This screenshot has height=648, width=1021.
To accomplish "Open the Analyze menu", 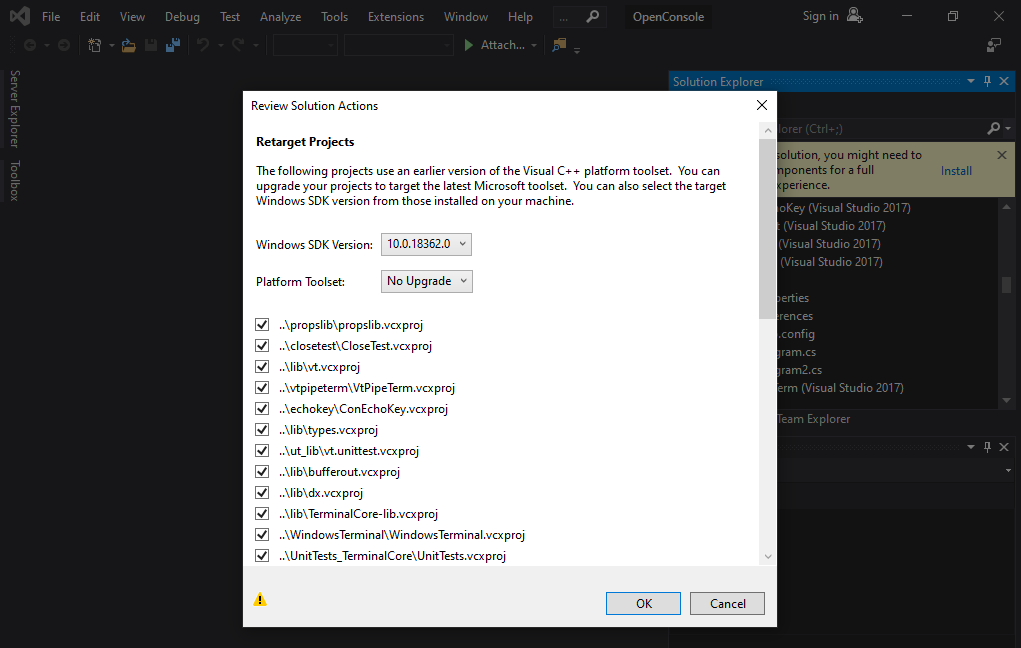I will (280, 17).
